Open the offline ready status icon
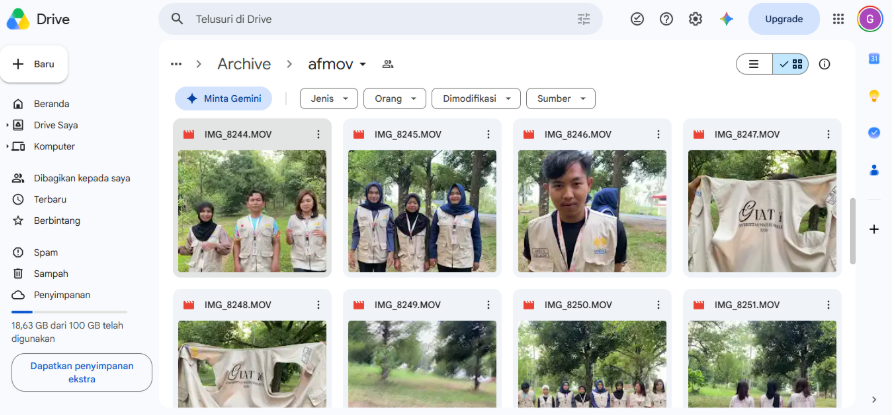The image size is (895, 415). click(x=637, y=19)
